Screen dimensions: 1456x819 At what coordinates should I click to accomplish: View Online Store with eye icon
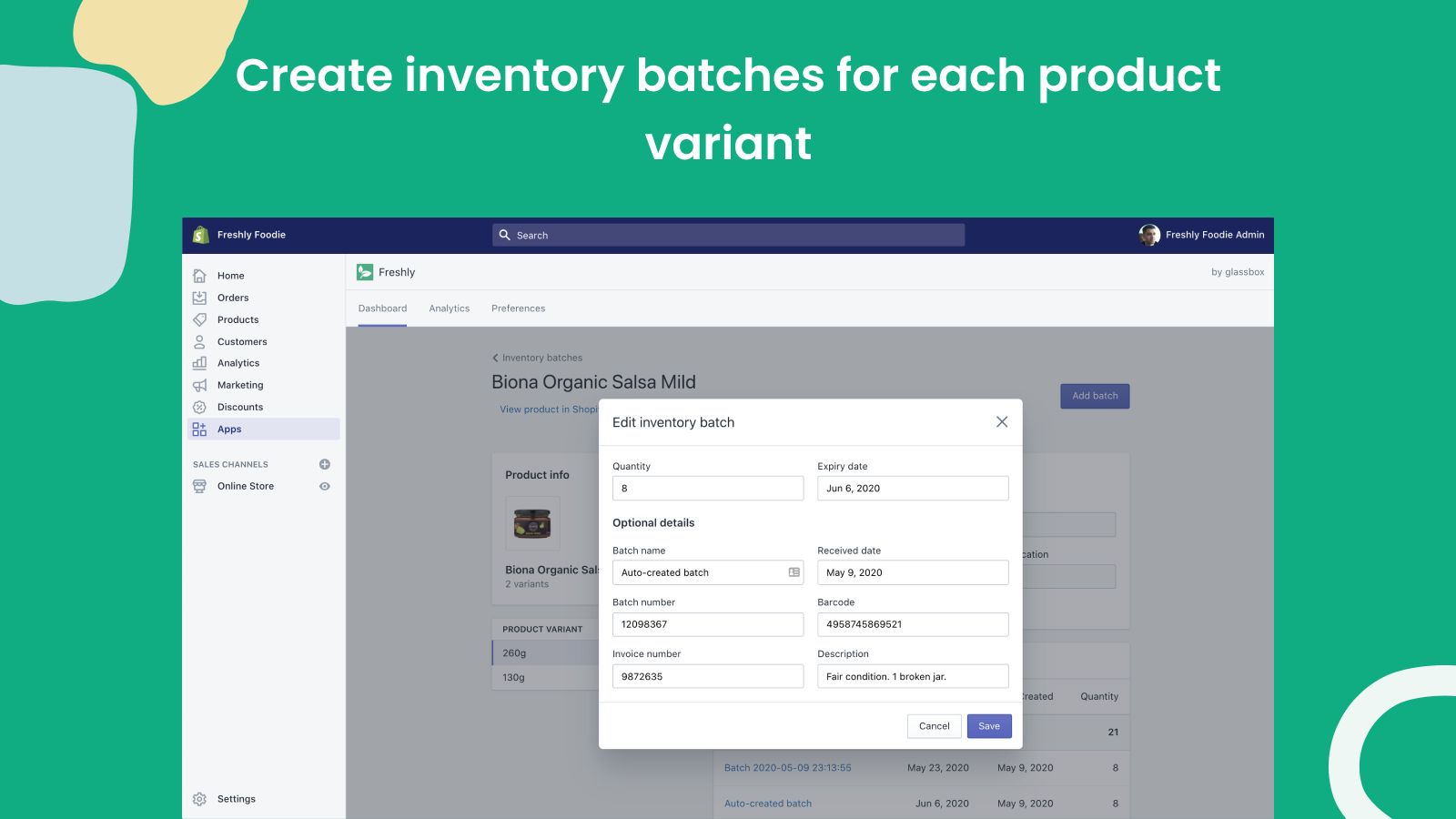click(325, 486)
